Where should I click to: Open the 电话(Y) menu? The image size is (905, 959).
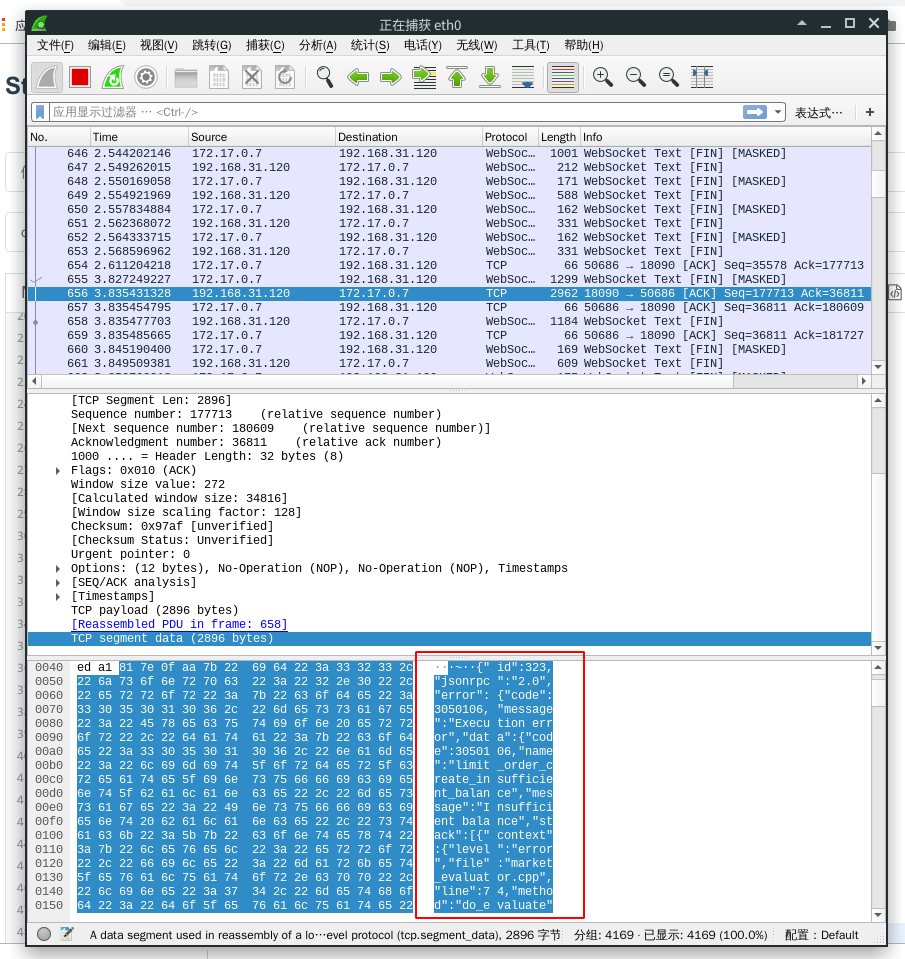click(x=423, y=45)
